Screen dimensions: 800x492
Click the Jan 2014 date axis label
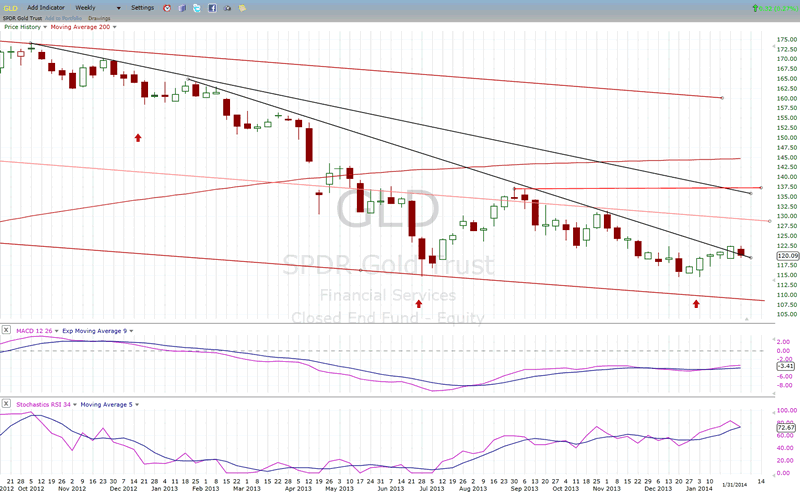click(x=699, y=488)
